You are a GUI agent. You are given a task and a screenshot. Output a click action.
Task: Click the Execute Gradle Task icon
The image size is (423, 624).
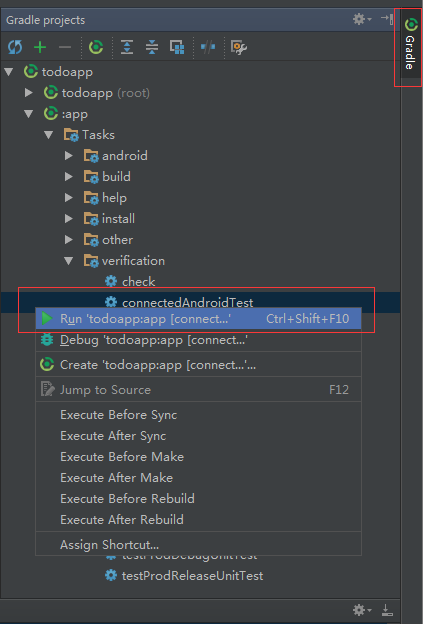(96, 47)
